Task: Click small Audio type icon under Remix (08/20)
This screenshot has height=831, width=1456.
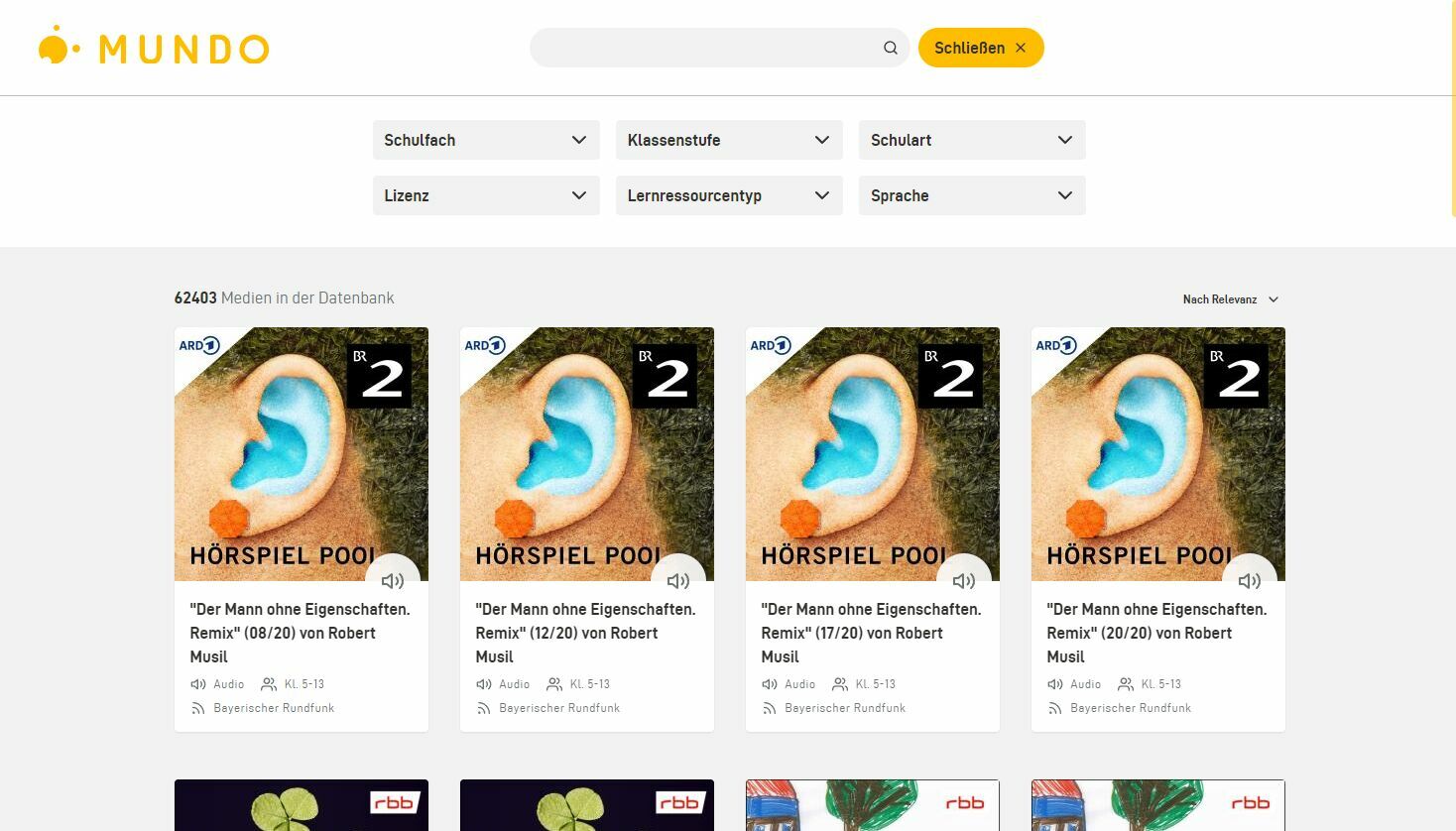Action: [198, 684]
